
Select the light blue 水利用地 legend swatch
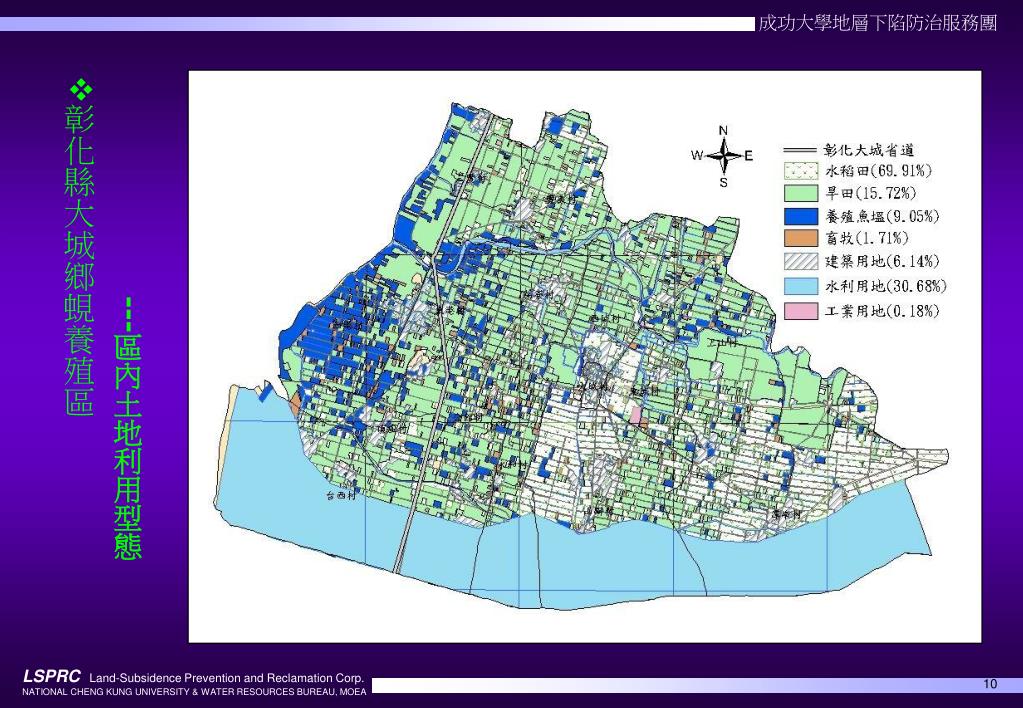800,286
